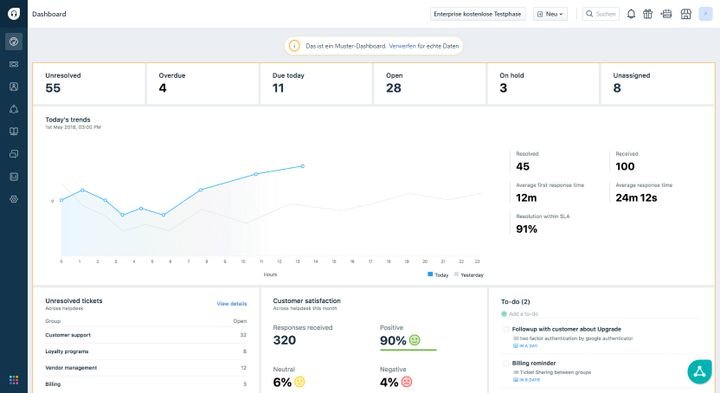The image size is (720, 393).
Task: Select the Vendor management group row
Action: pos(146,368)
